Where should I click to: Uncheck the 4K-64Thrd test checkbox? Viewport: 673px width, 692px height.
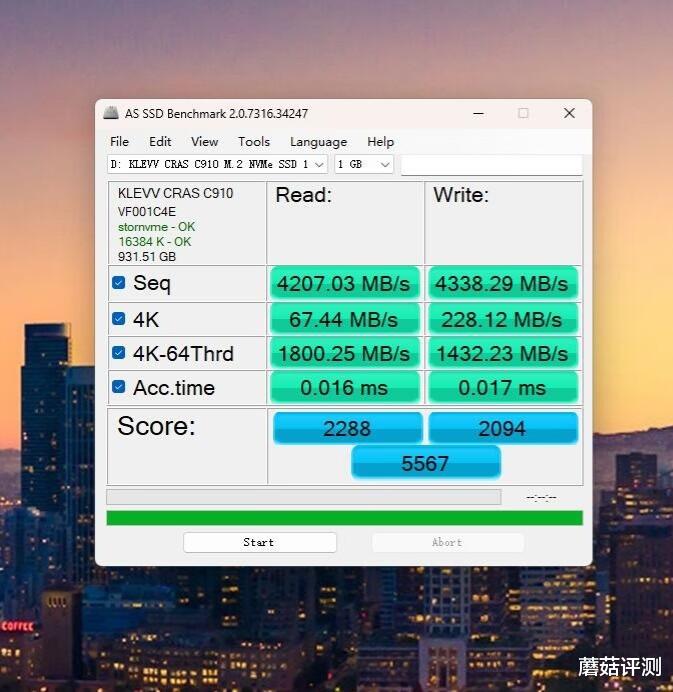[118, 353]
